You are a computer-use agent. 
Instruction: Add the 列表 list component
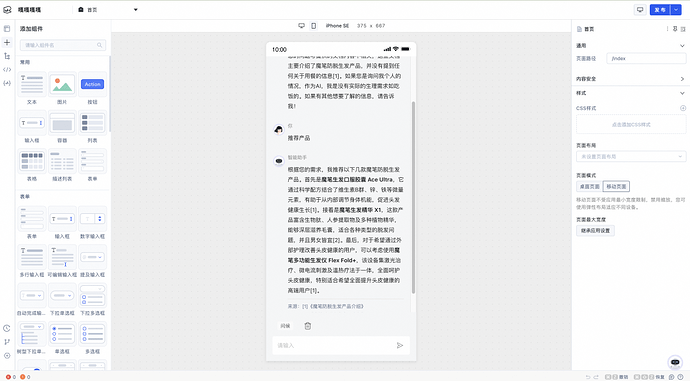[x=92, y=128]
